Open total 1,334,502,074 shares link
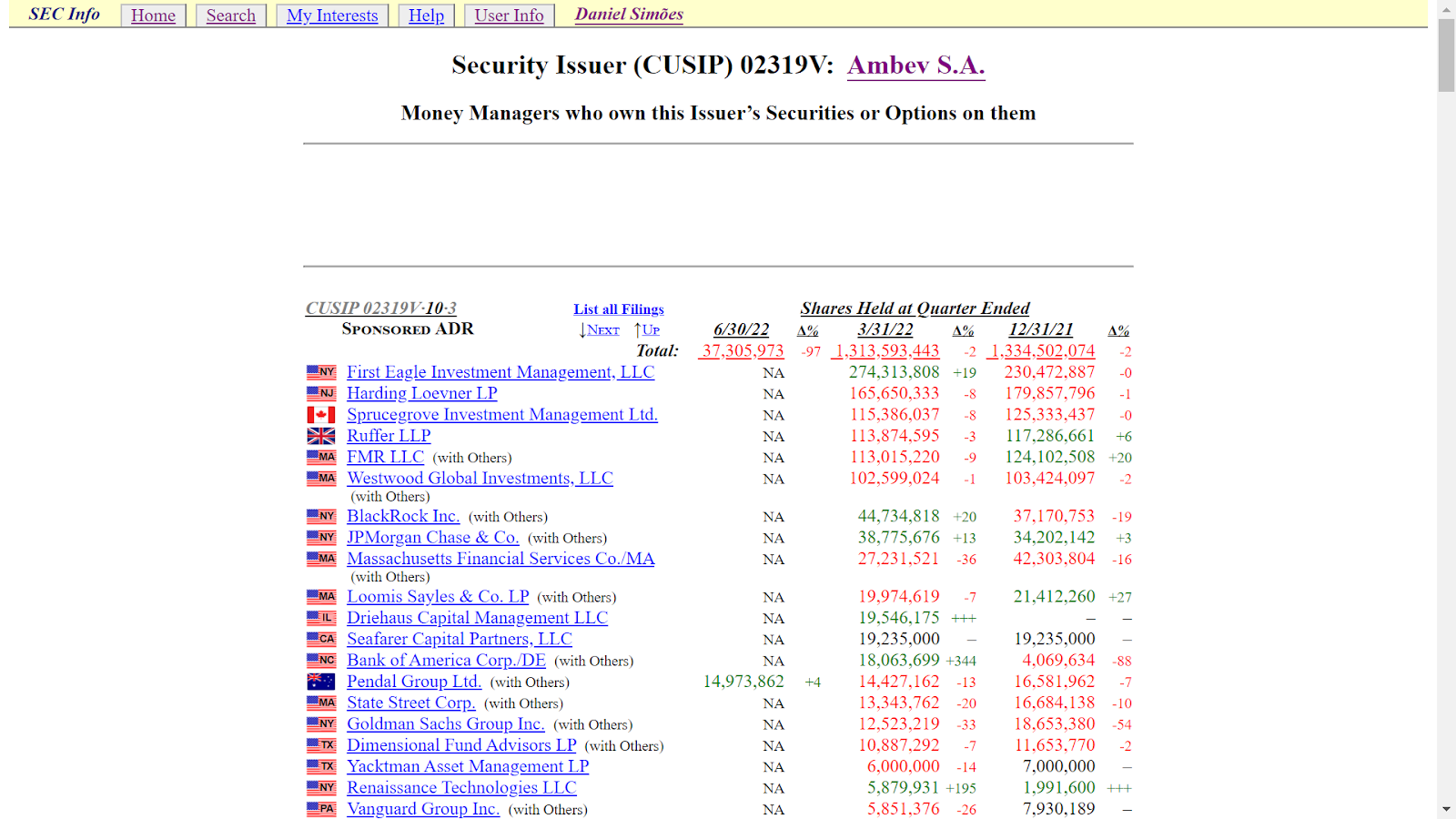The image size is (1456, 819). [x=1041, y=351]
